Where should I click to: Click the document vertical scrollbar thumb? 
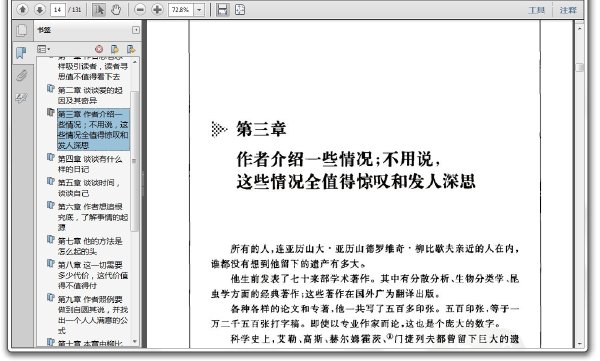click(580, 67)
